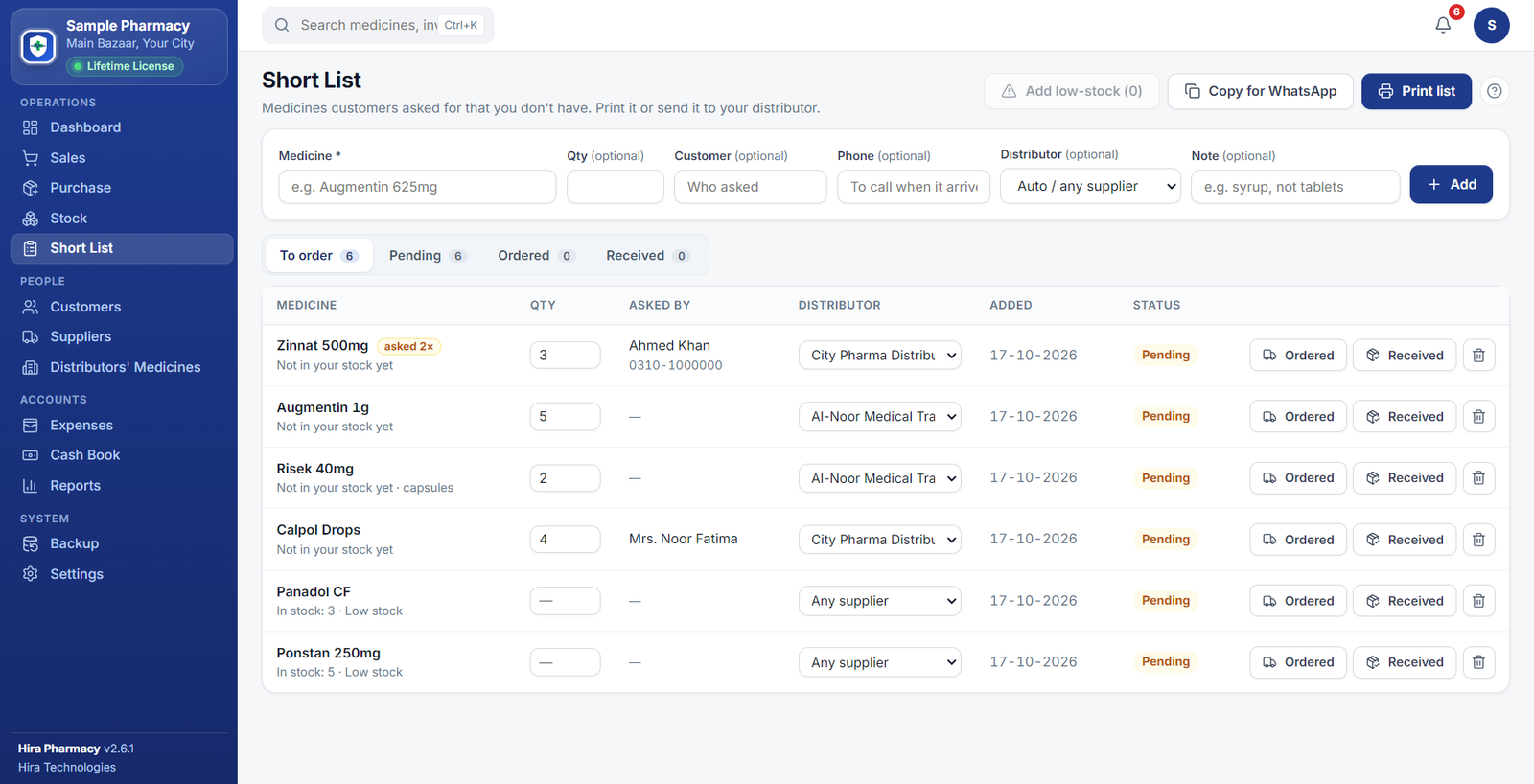Focus the Search medicines field

click(378, 25)
